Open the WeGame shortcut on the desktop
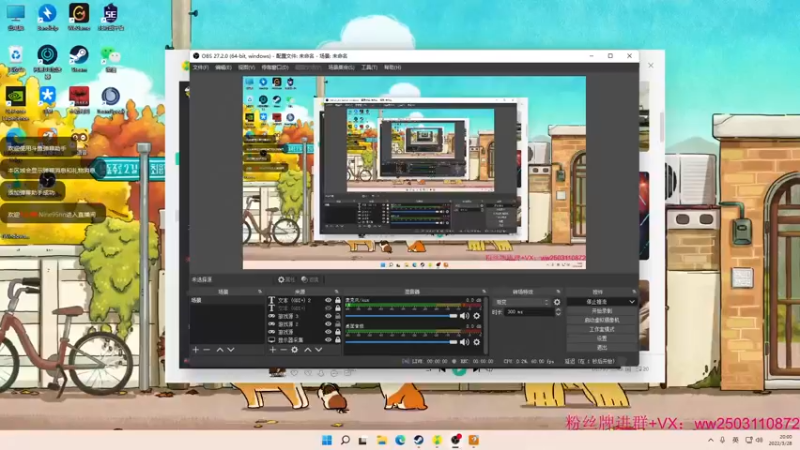This screenshot has height=450, width=800. pos(79,17)
